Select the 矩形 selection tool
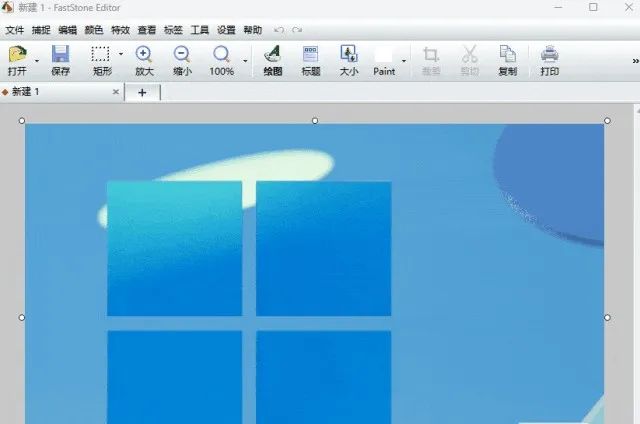This screenshot has height=424, width=640. tap(102, 60)
